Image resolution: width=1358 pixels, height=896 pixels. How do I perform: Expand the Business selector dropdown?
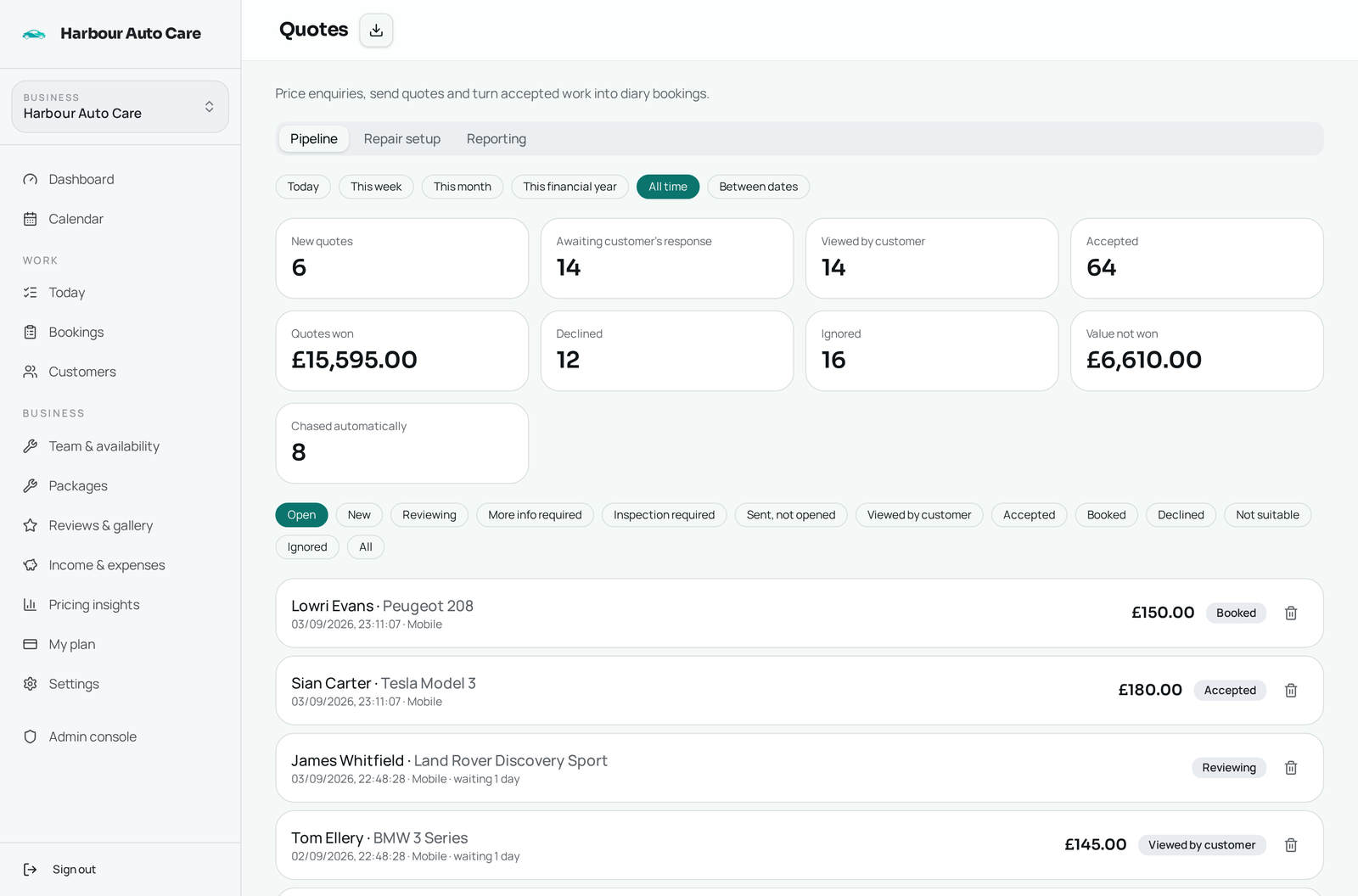(x=121, y=107)
